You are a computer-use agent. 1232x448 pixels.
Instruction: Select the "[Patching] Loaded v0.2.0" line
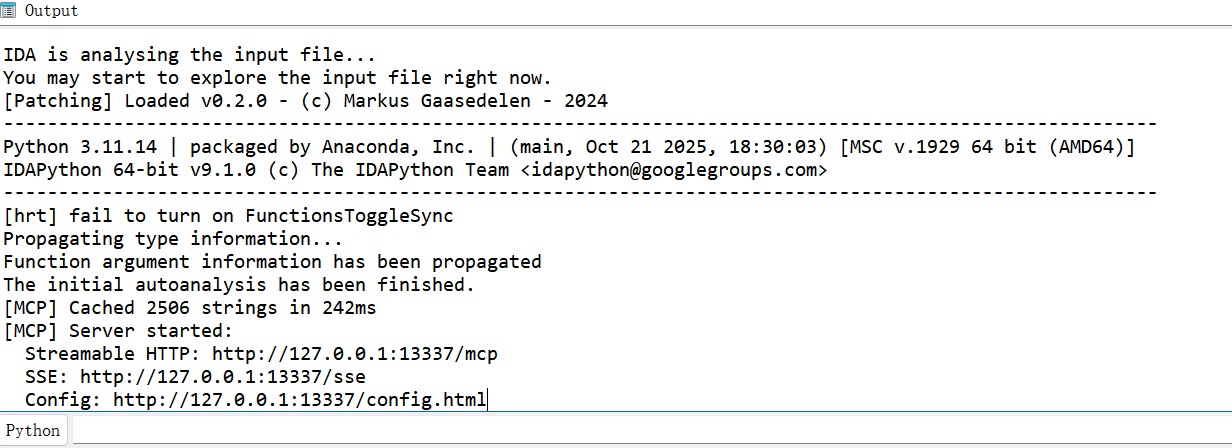(305, 101)
